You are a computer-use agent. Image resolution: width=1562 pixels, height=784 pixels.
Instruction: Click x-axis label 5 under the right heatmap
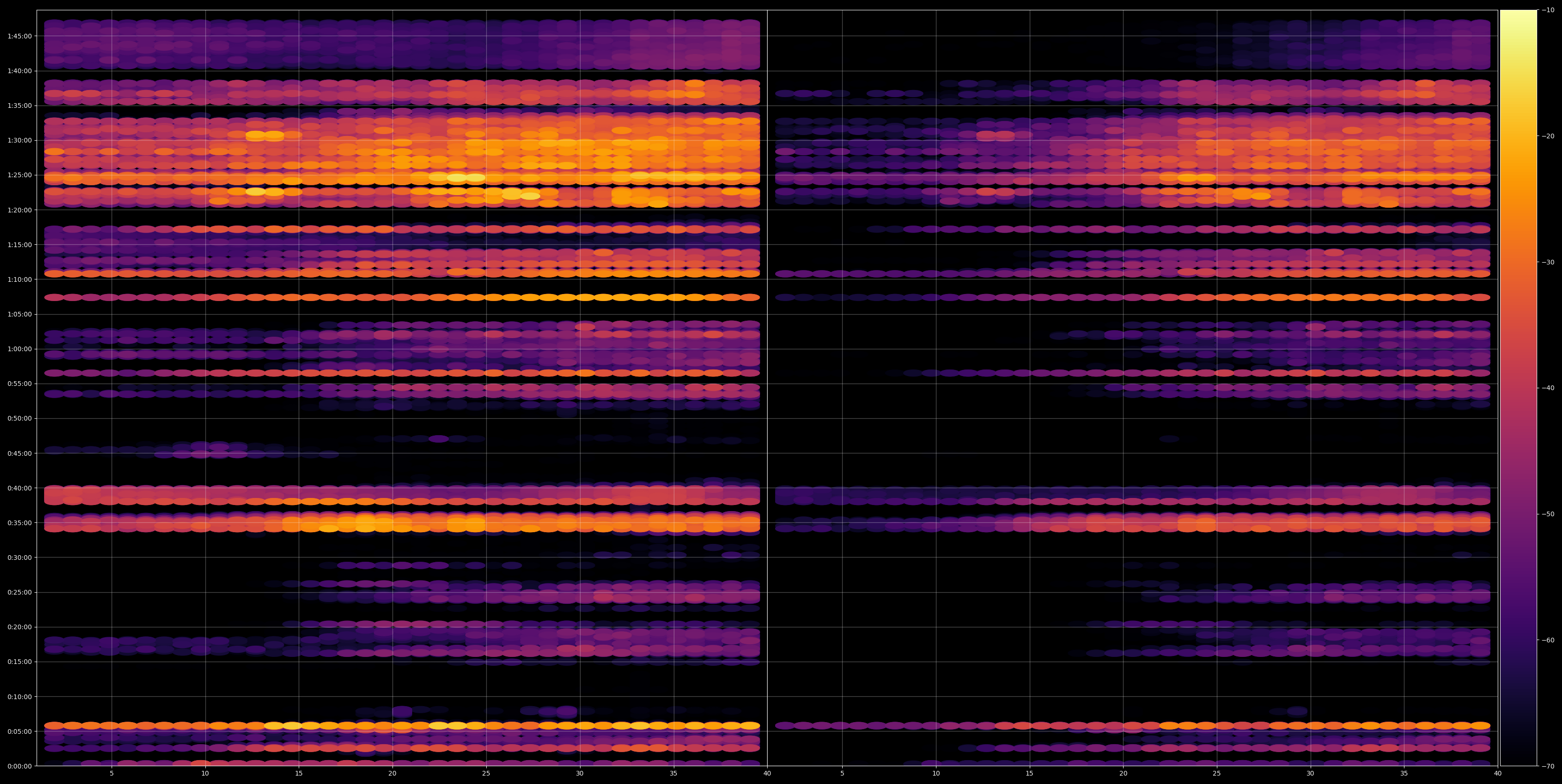click(x=842, y=774)
